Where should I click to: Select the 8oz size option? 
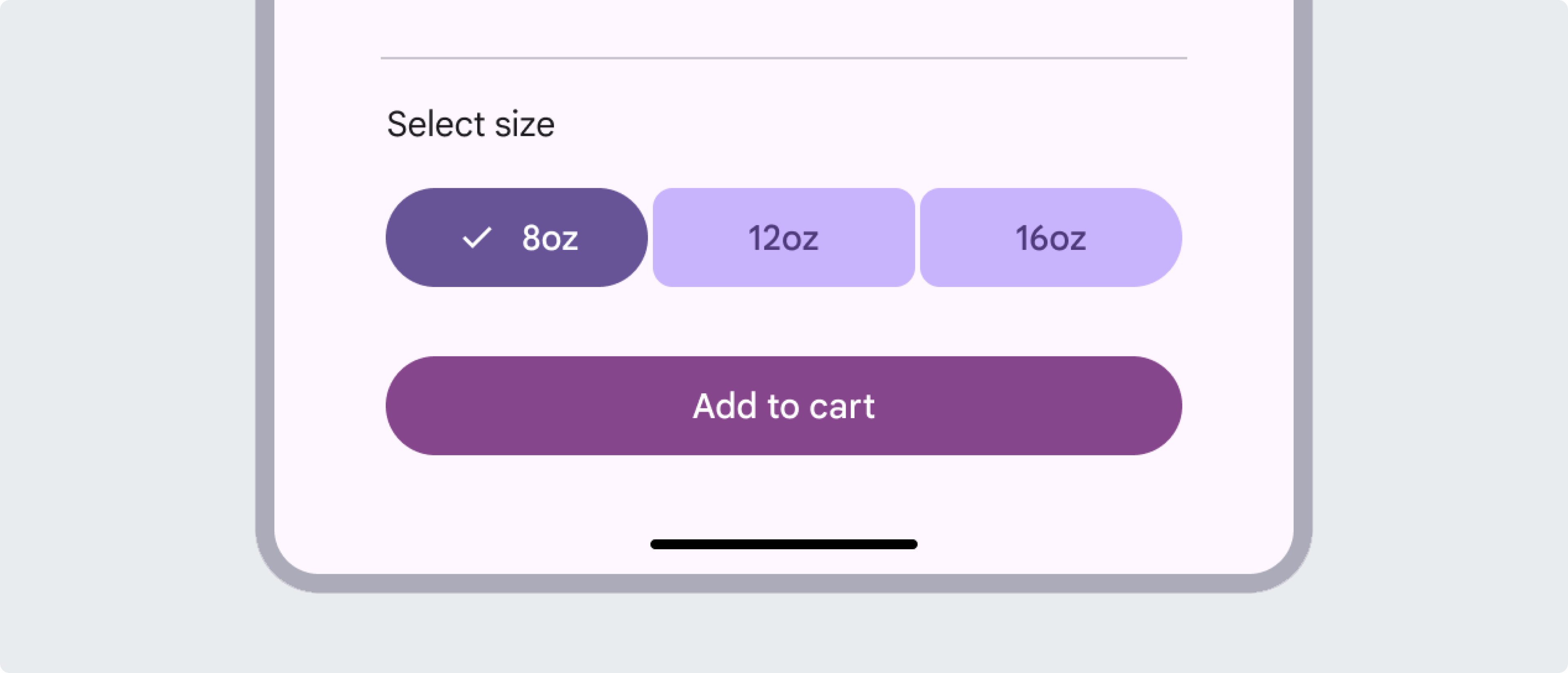coord(516,237)
